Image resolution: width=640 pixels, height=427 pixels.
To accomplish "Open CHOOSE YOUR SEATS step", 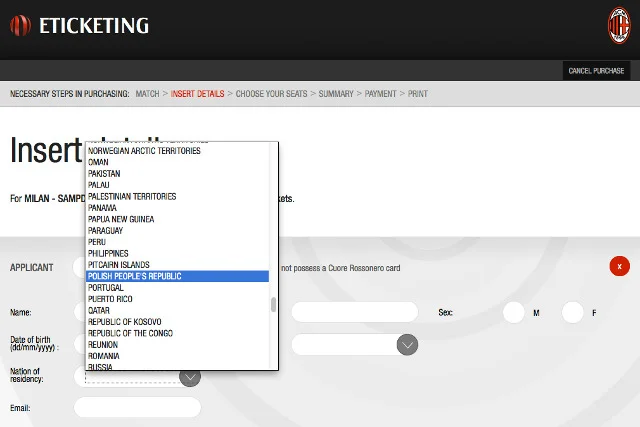I will click(271, 94).
